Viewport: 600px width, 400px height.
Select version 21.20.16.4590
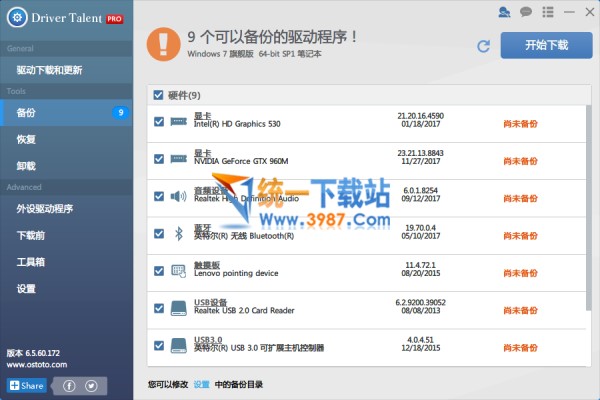tap(421, 116)
